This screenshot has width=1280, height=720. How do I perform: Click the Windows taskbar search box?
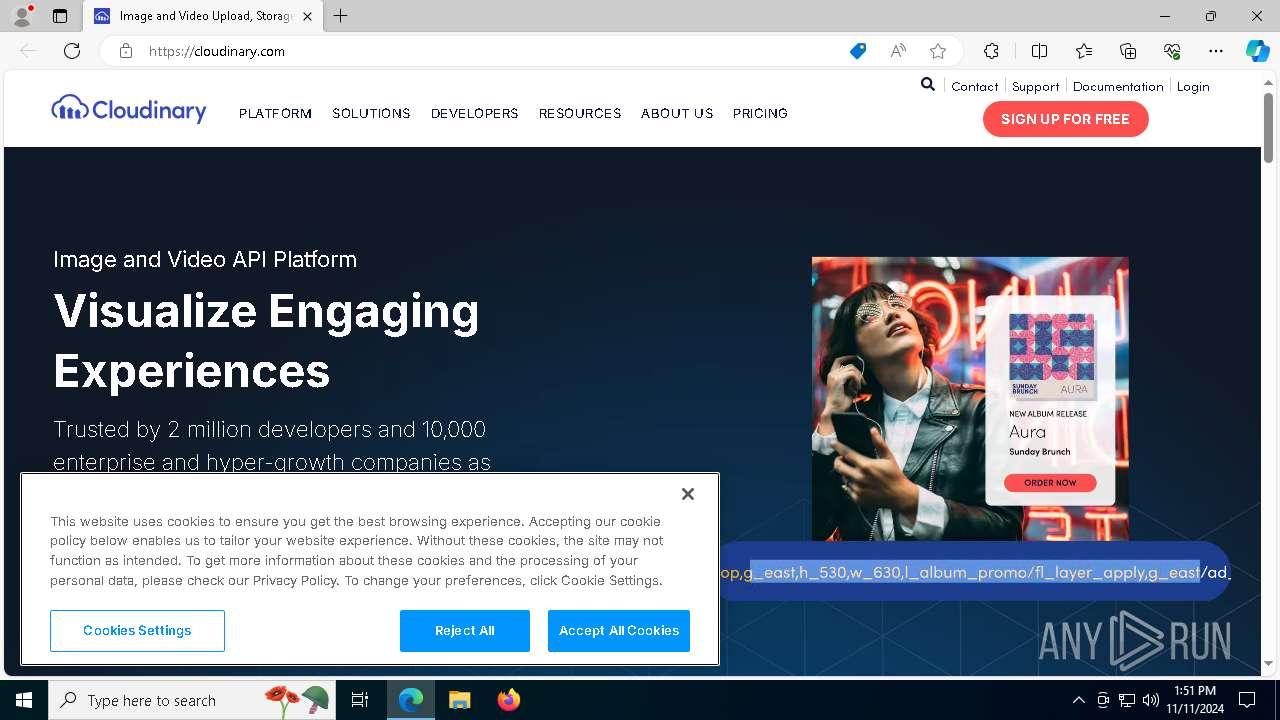(x=190, y=700)
